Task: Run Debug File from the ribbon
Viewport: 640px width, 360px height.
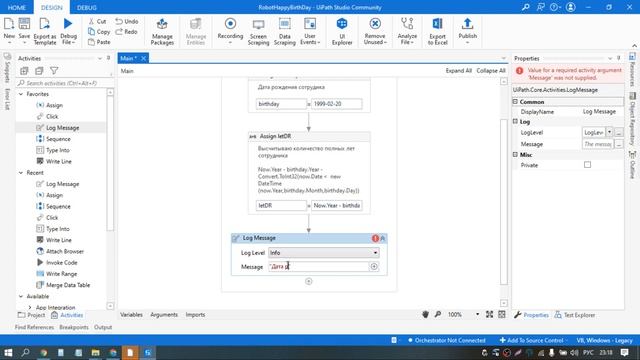Action: 68,31
